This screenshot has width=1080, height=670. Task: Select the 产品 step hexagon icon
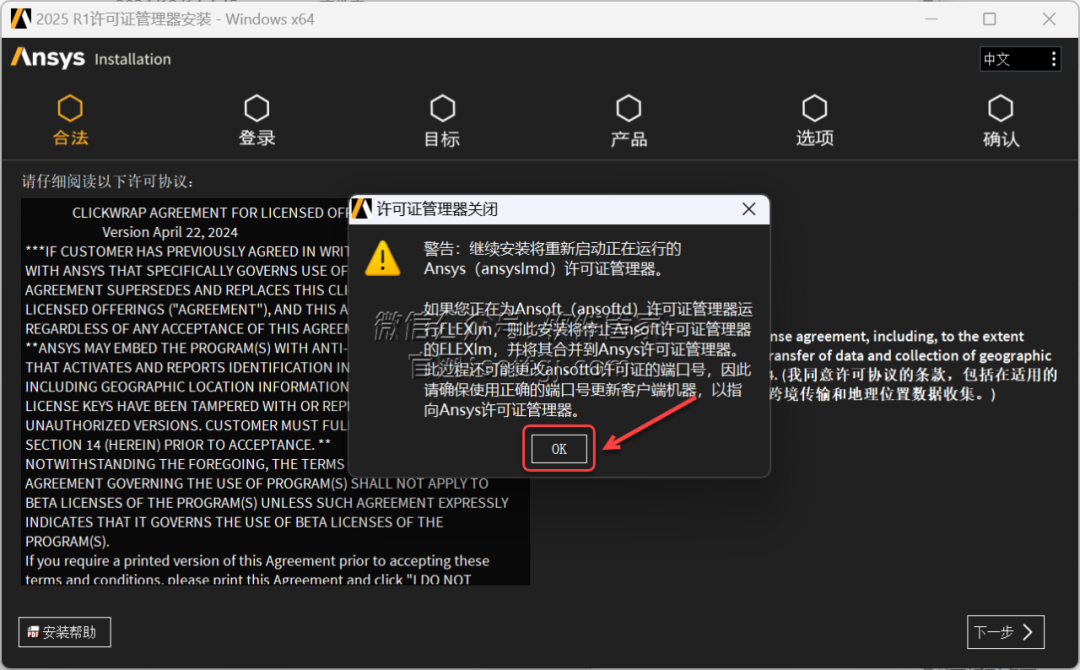coord(628,108)
